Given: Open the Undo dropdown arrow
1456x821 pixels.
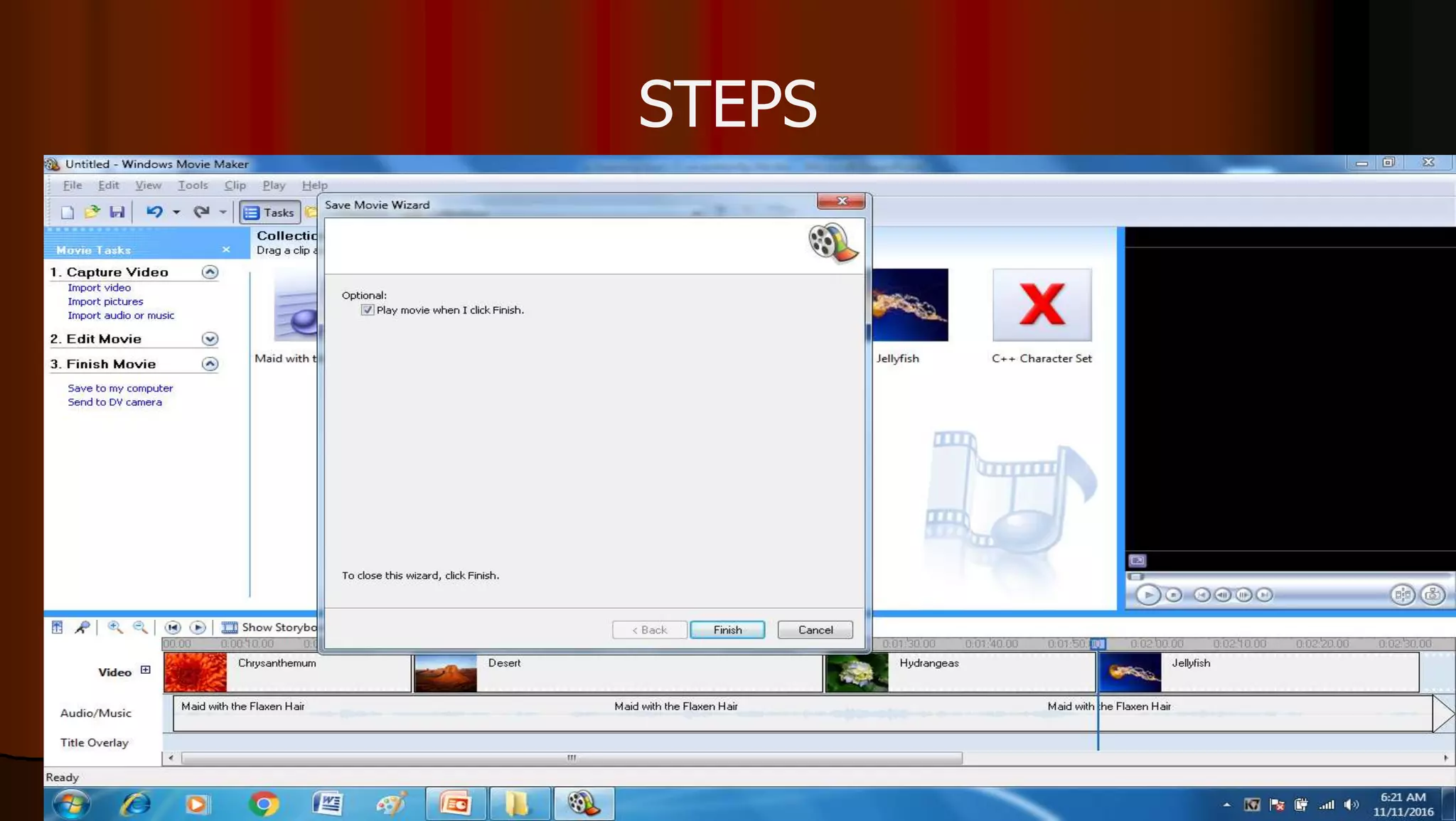Looking at the screenshot, I should point(176,212).
